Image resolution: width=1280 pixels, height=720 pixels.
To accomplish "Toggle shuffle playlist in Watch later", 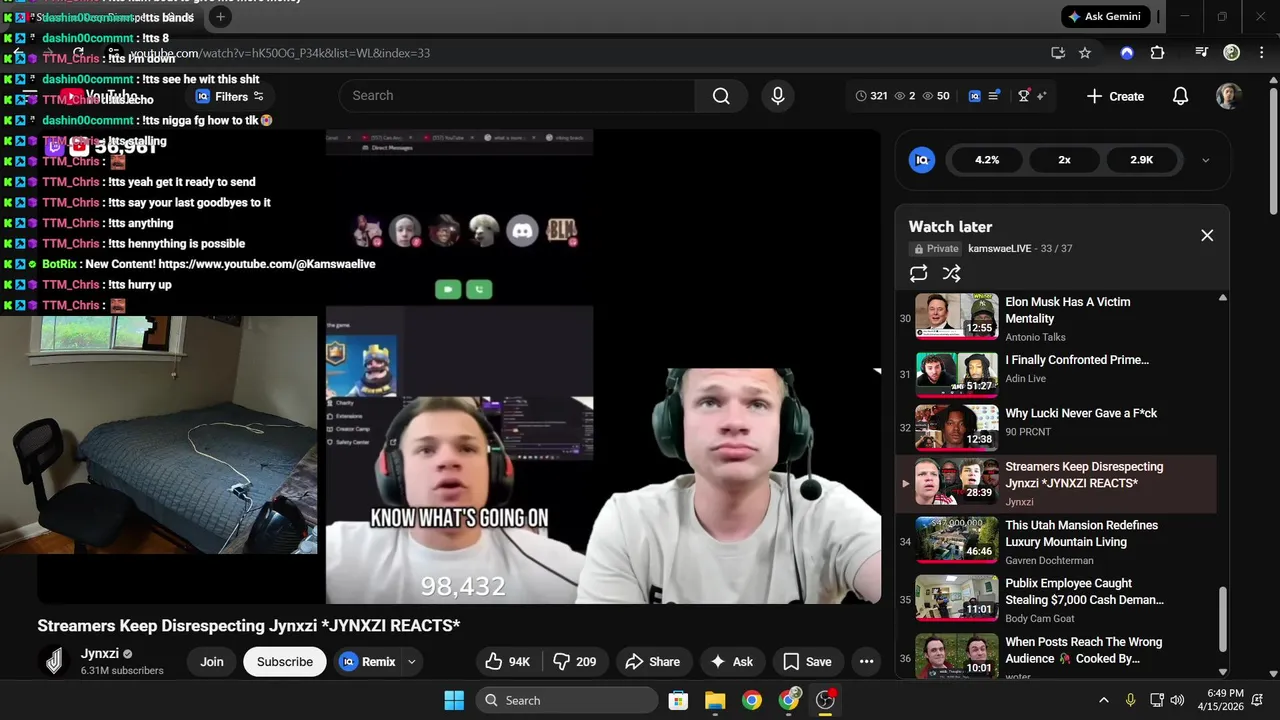I will click(x=951, y=273).
